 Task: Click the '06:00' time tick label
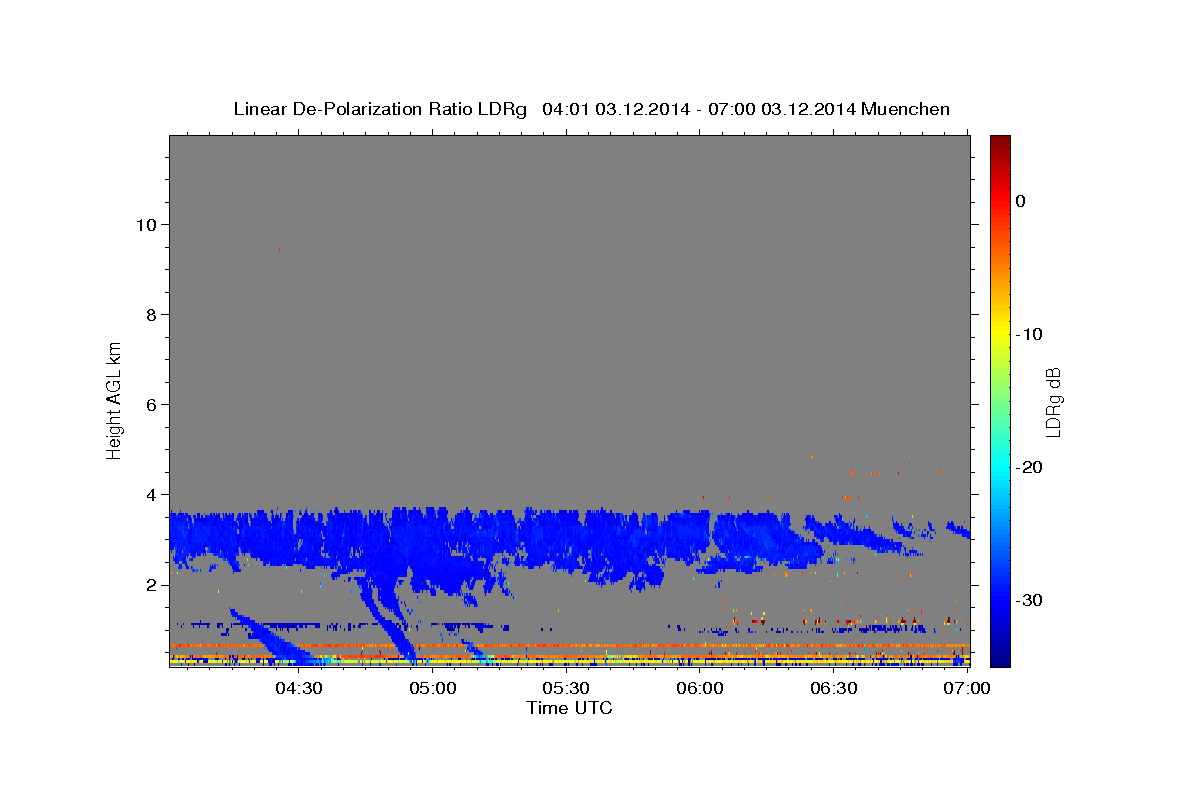pyautogui.click(x=700, y=689)
